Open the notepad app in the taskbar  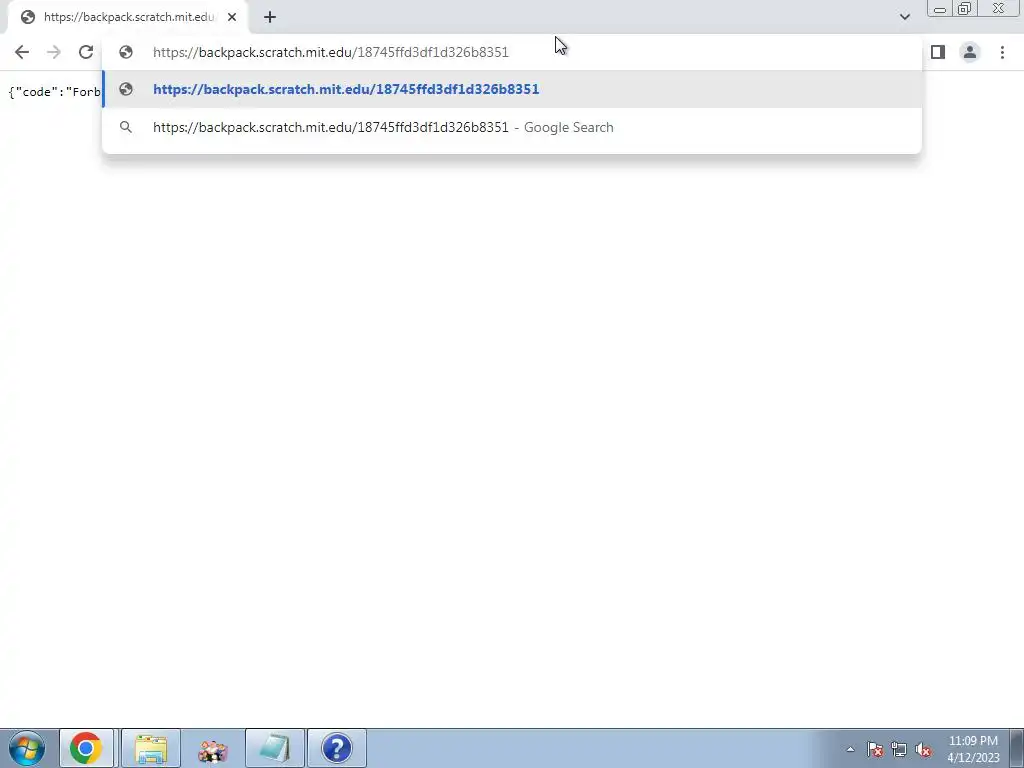pyautogui.click(x=275, y=748)
